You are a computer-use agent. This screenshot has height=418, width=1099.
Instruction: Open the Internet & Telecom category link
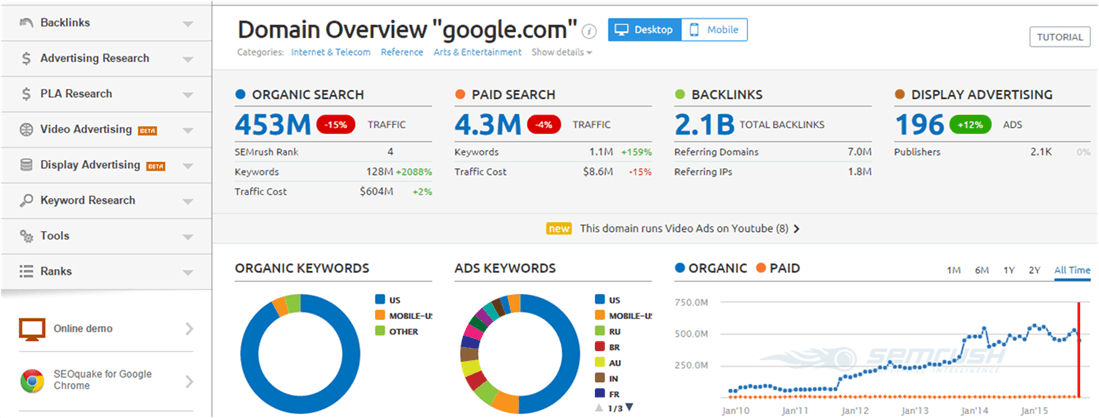tap(331, 52)
